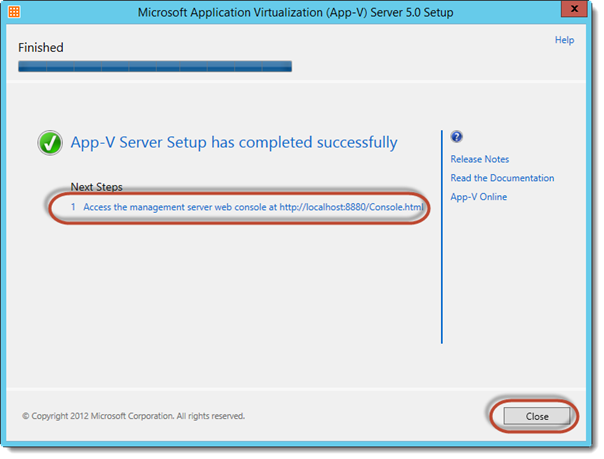Click the Finished status label
The image size is (604, 459).
pyautogui.click(x=40, y=47)
